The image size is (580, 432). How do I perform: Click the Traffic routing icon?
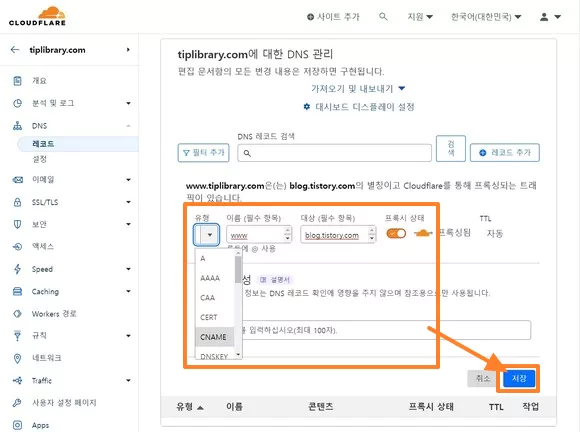pos(17,380)
